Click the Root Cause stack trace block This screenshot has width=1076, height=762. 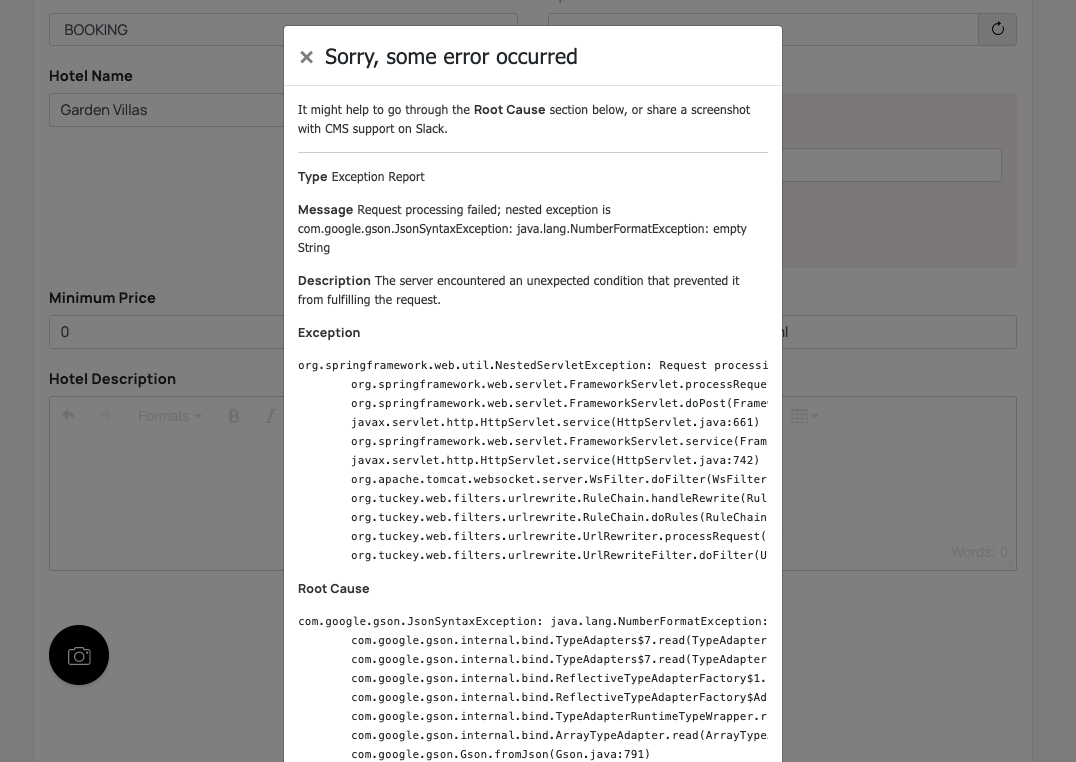point(533,687)
